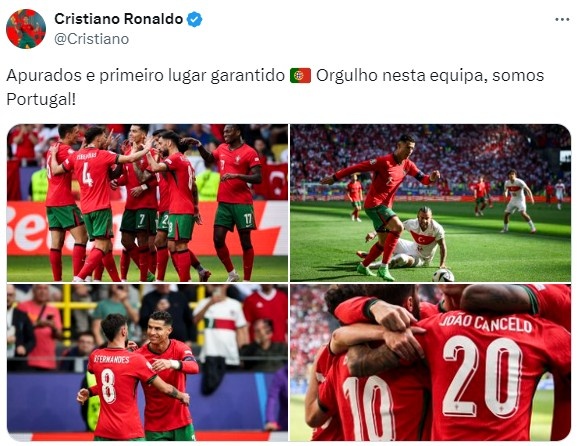Open the João Cancelo number 20 photo
Image resolution: width=578 pixels, height=446 pixels.
coord(431,362)
